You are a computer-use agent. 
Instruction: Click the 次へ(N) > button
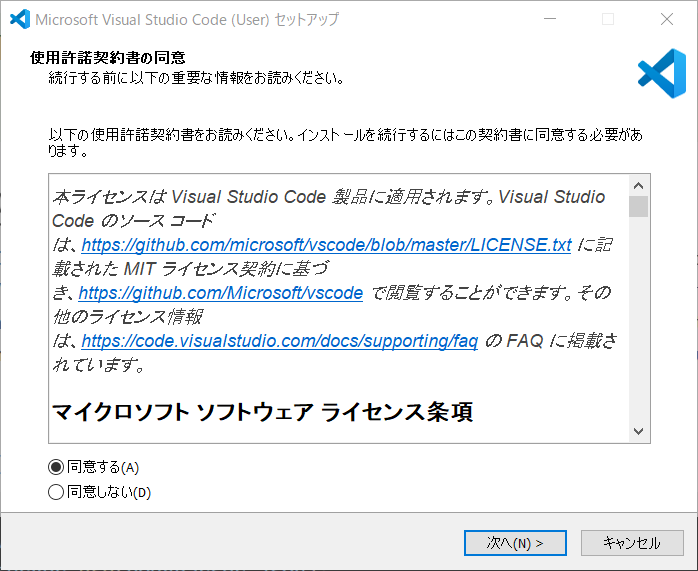coord(515,543)
